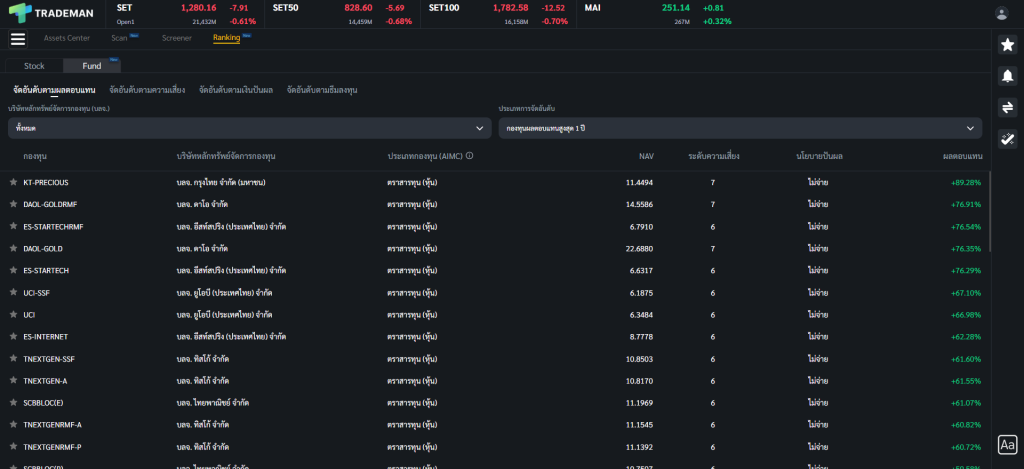Select the จัดอันดับตามเงินปันผล ranking link
The image size is (1024, 469).
235,90
